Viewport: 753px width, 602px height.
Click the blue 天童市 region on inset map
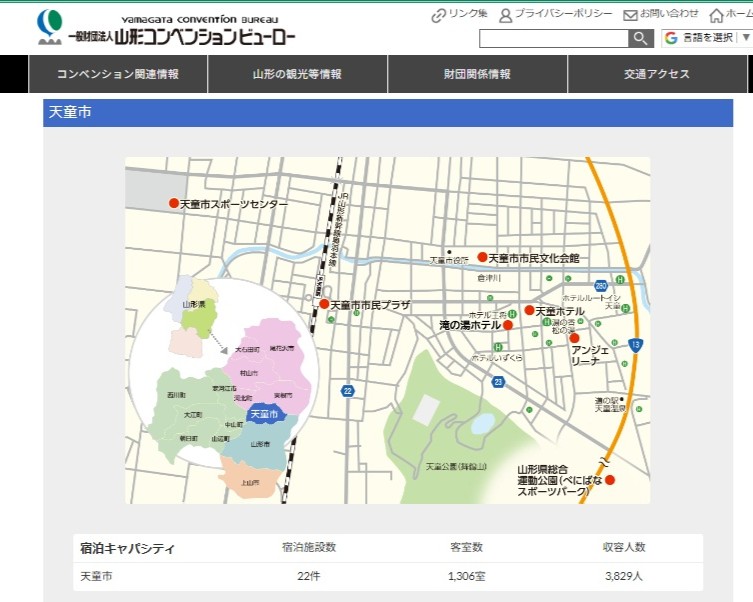[263, 413]
